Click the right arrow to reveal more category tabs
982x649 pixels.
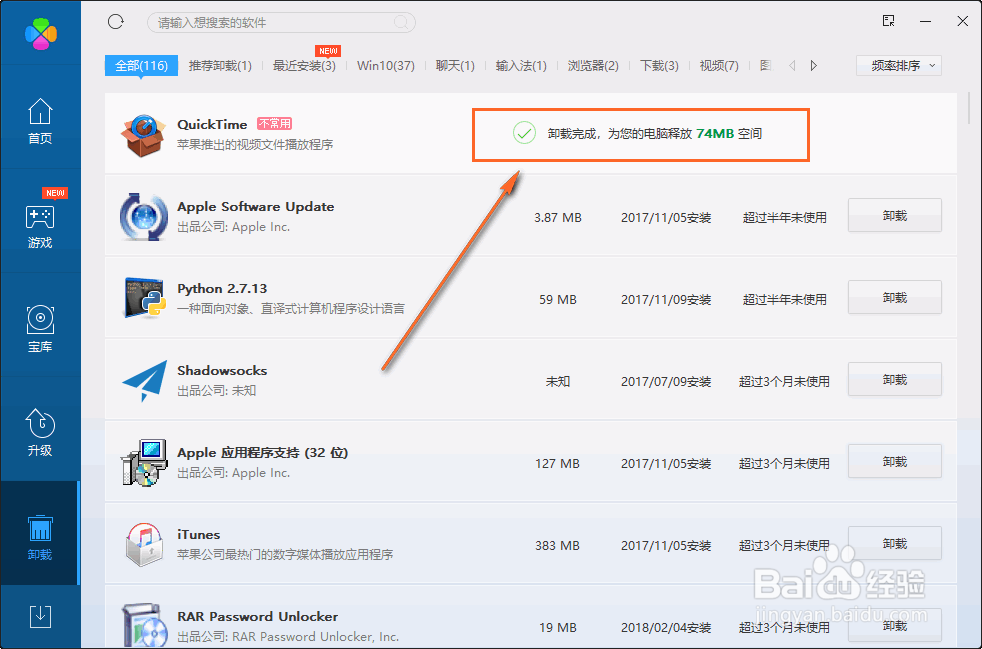[x=812, y=64]
